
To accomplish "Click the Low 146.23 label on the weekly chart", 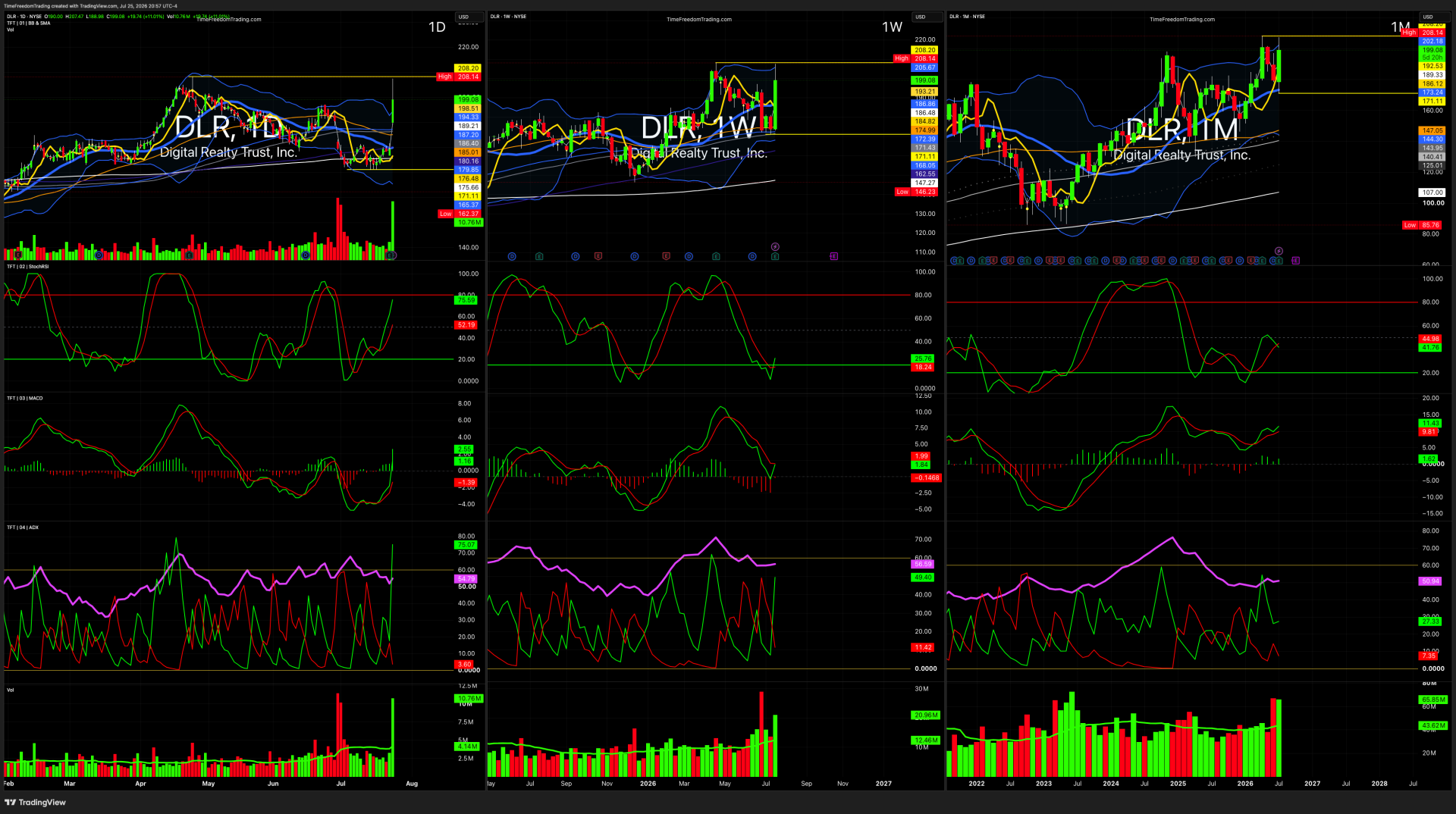I will [x=916, y=192].
